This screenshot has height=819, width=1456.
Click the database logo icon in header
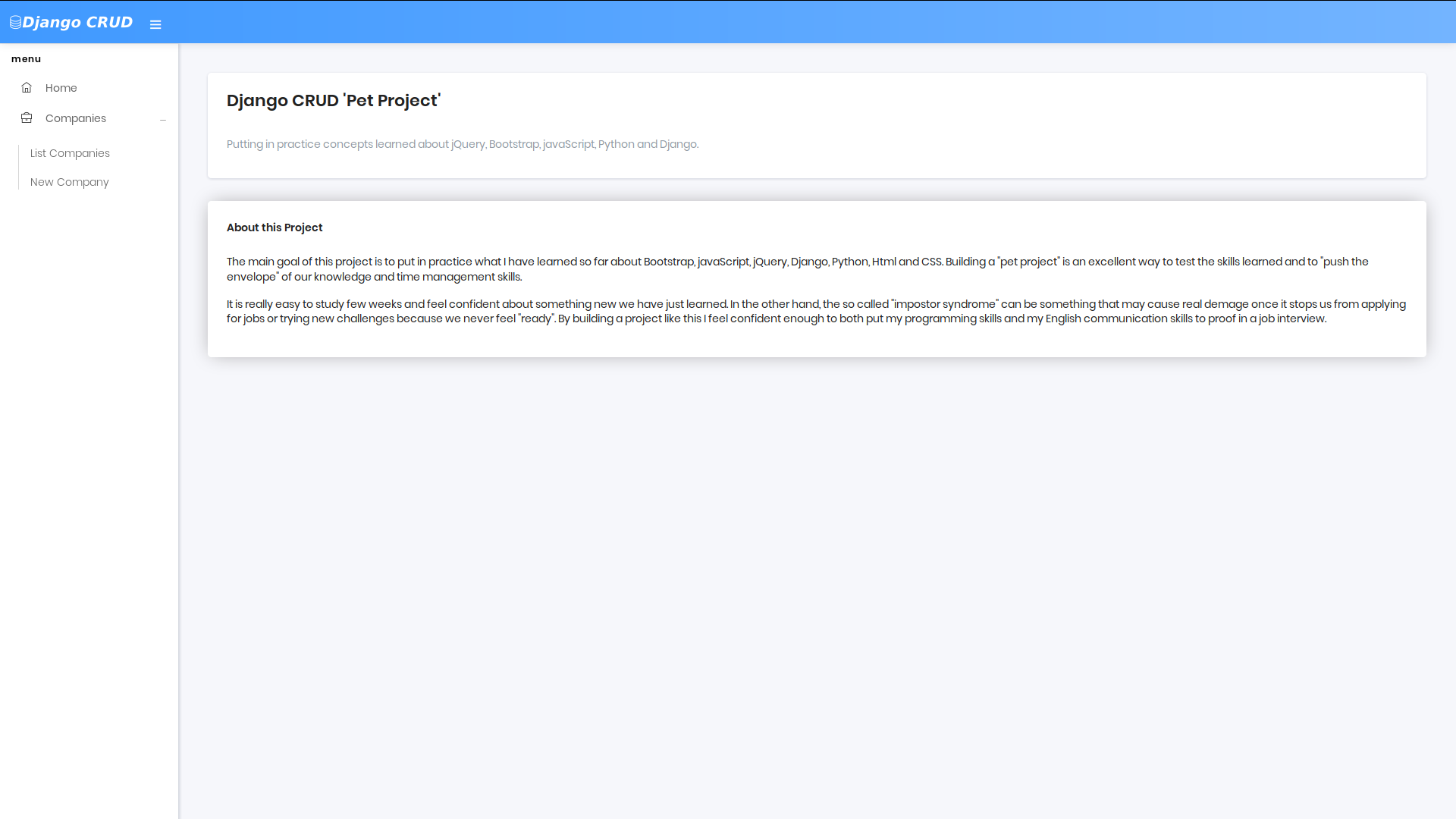click(x=15, y=23)
